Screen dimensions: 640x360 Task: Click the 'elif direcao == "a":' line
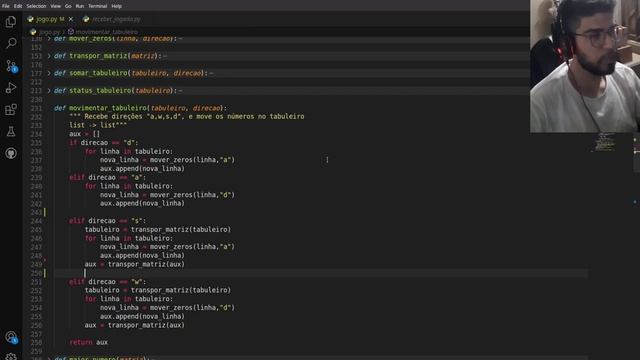108,177
